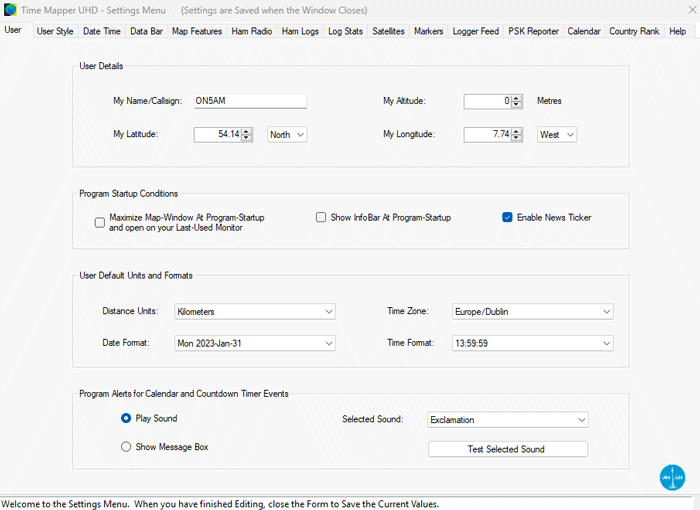Decrease My Latitude with down arrow
This screenshot has height=510, width=700.
[x=247, y=138]
